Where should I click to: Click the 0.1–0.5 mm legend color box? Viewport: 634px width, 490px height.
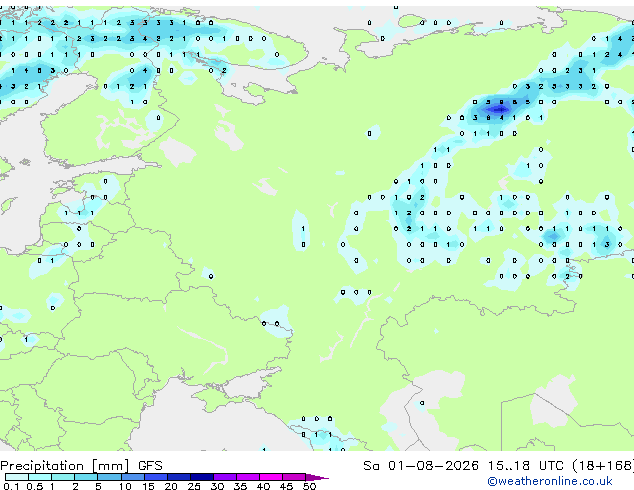(17, 477)
